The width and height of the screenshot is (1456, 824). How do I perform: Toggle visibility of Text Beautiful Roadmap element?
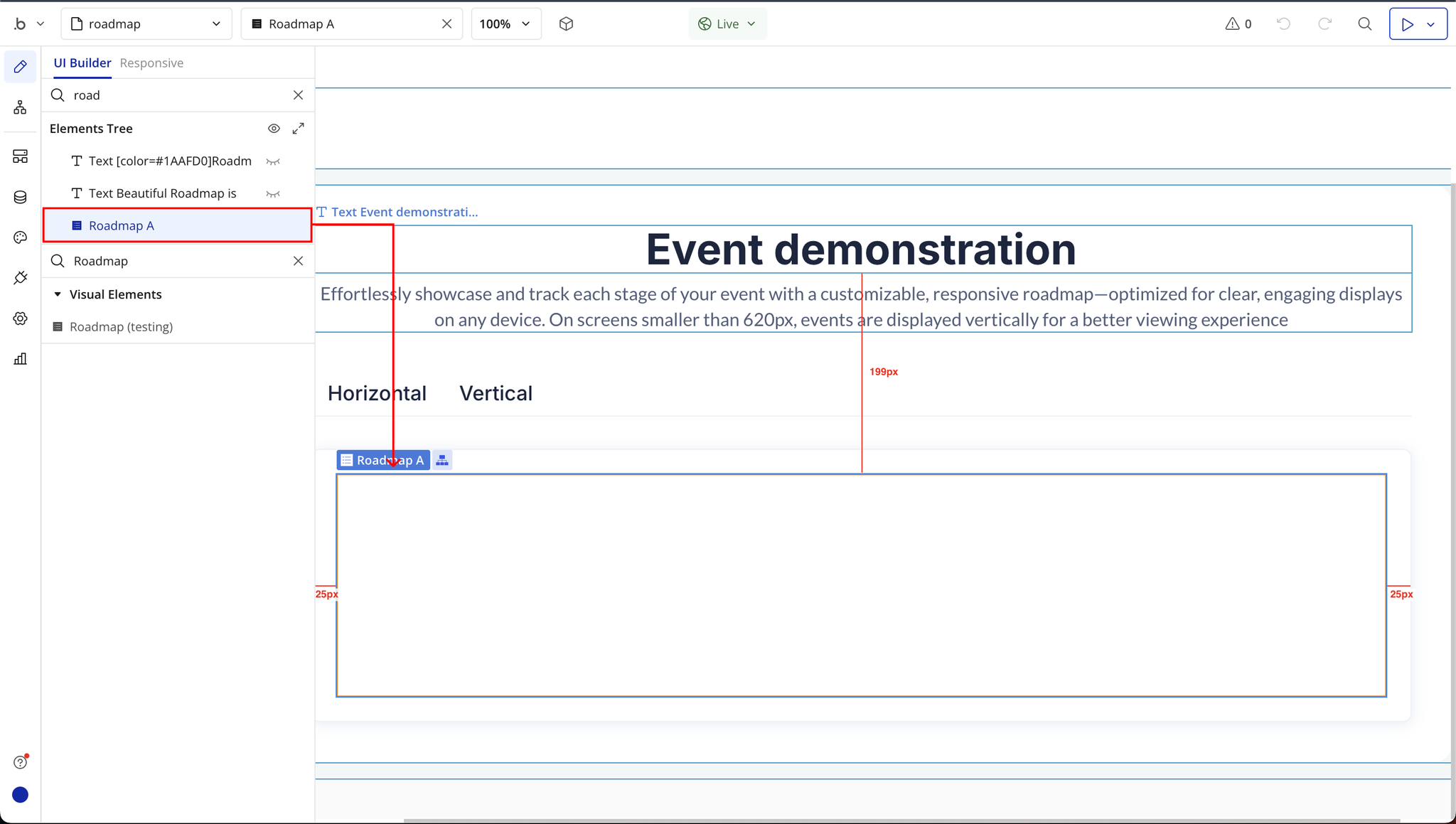click(x=273, y=193)
